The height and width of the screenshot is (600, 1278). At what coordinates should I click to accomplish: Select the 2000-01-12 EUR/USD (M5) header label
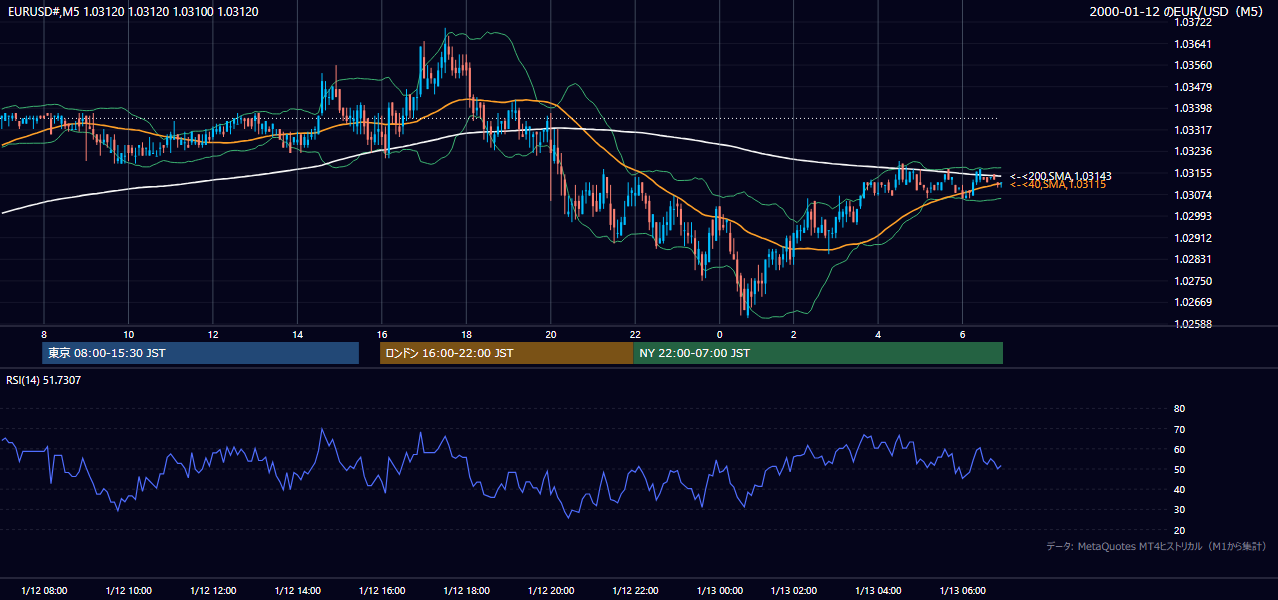pyautogui.click(x=1176, y=12)
